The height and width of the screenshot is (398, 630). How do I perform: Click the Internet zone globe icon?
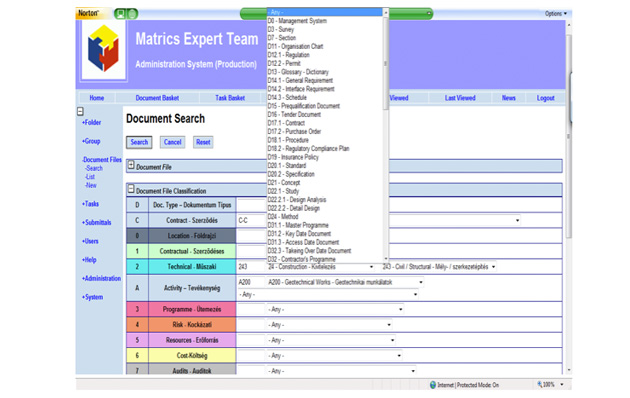tap(433, 385)
